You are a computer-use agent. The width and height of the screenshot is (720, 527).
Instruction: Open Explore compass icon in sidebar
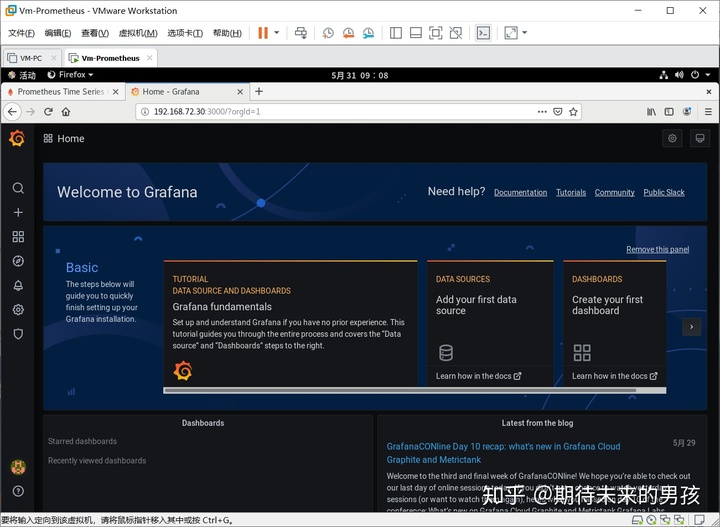point(18,261)
